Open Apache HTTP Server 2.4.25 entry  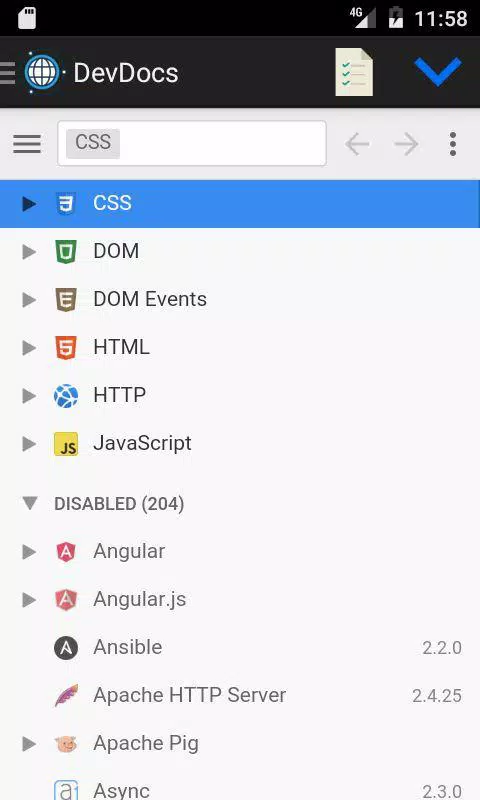(240, 696)
